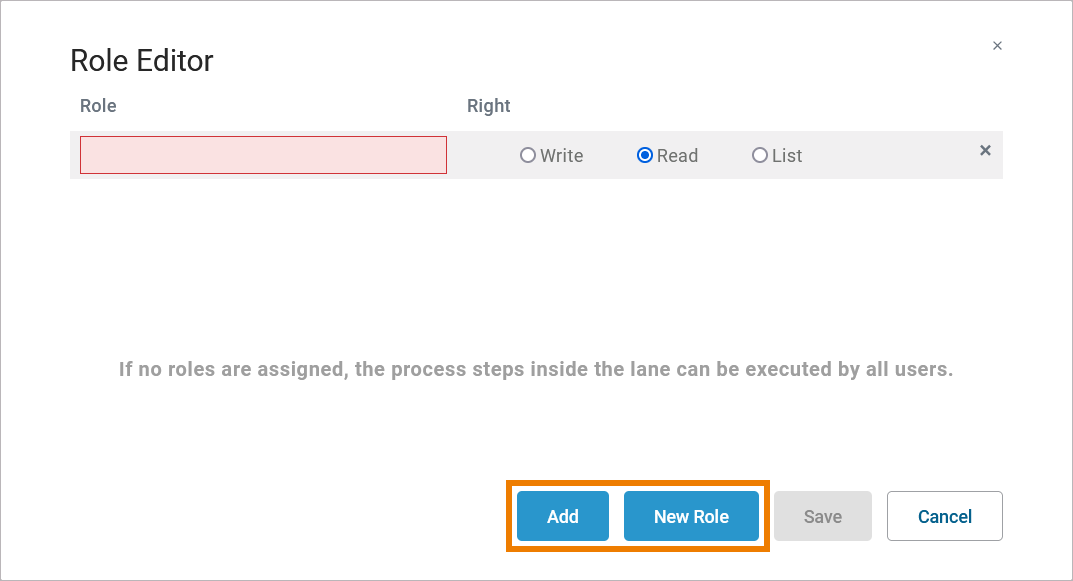
Task: Click the New Role button
Action: [691, 516]
